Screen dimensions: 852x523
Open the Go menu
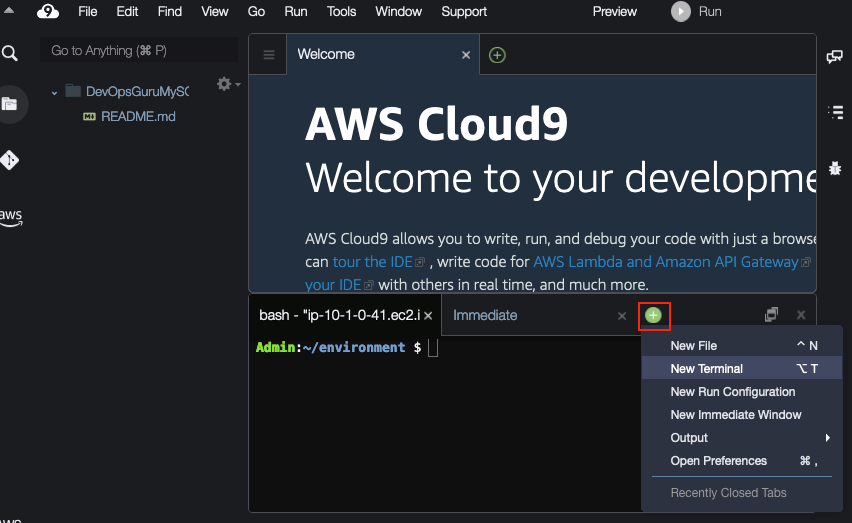point(256,11)
